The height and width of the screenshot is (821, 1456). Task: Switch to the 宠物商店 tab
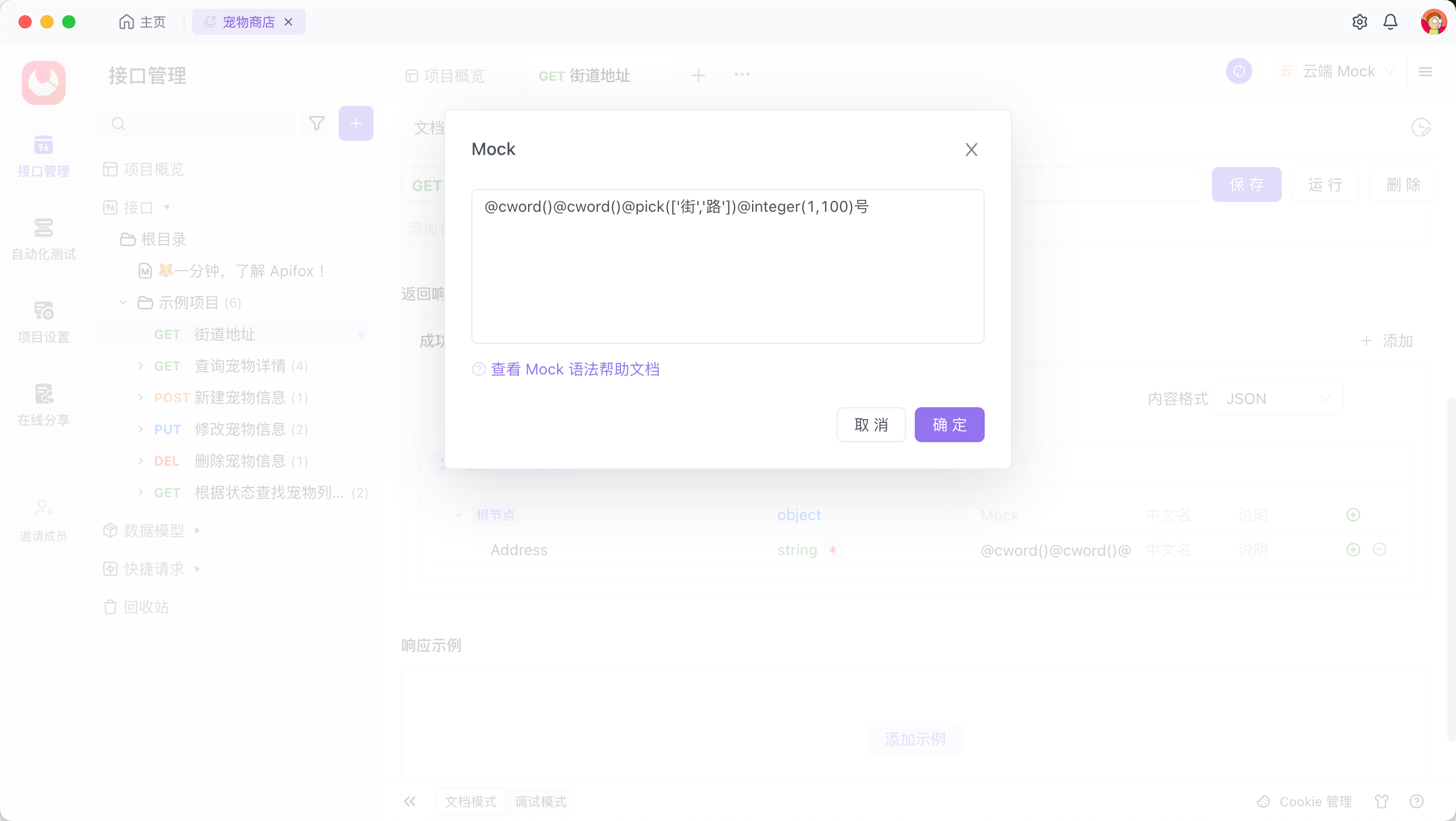[248, 22]
